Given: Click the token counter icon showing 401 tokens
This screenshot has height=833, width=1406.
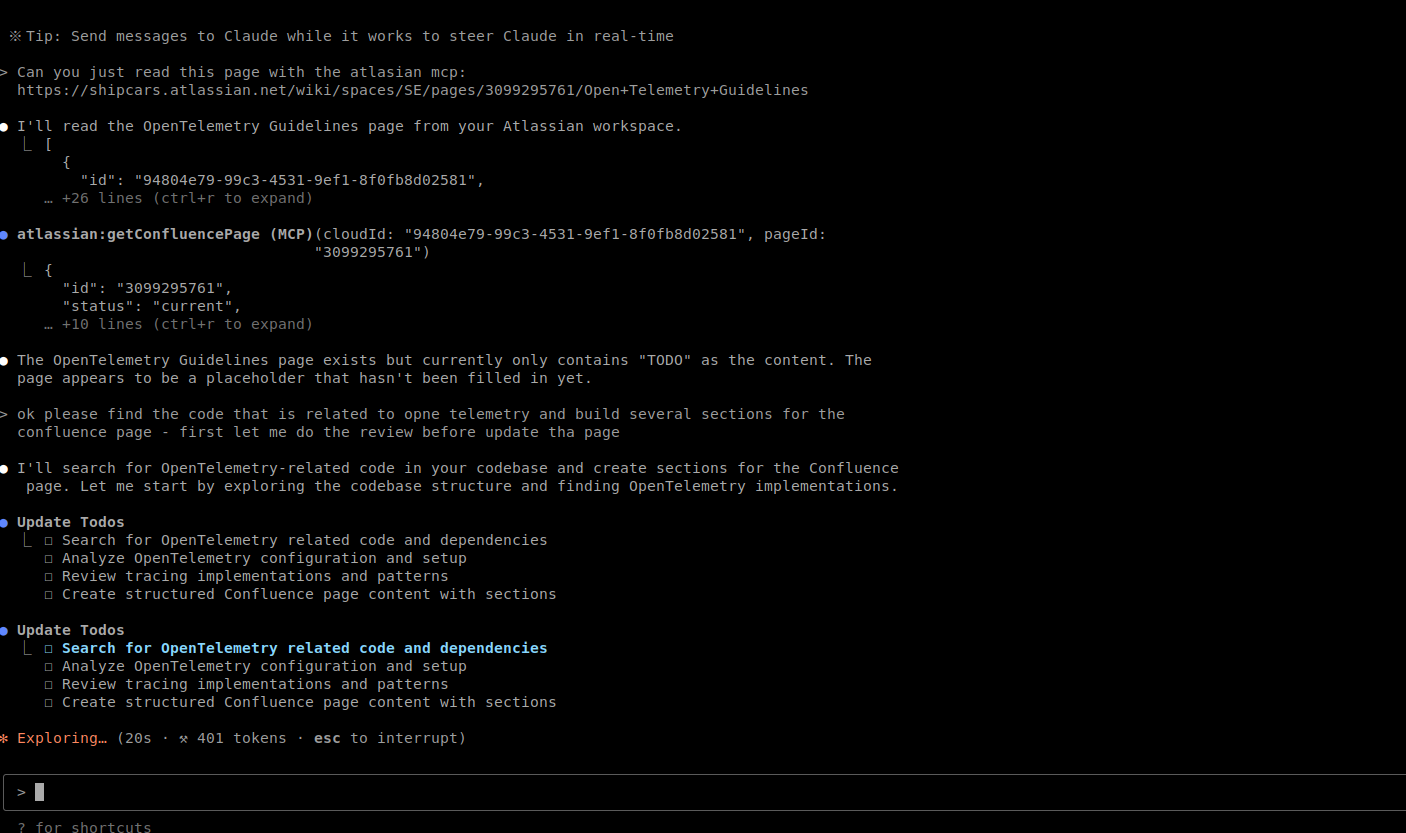Looking at the screenshot, I should 184,737.
